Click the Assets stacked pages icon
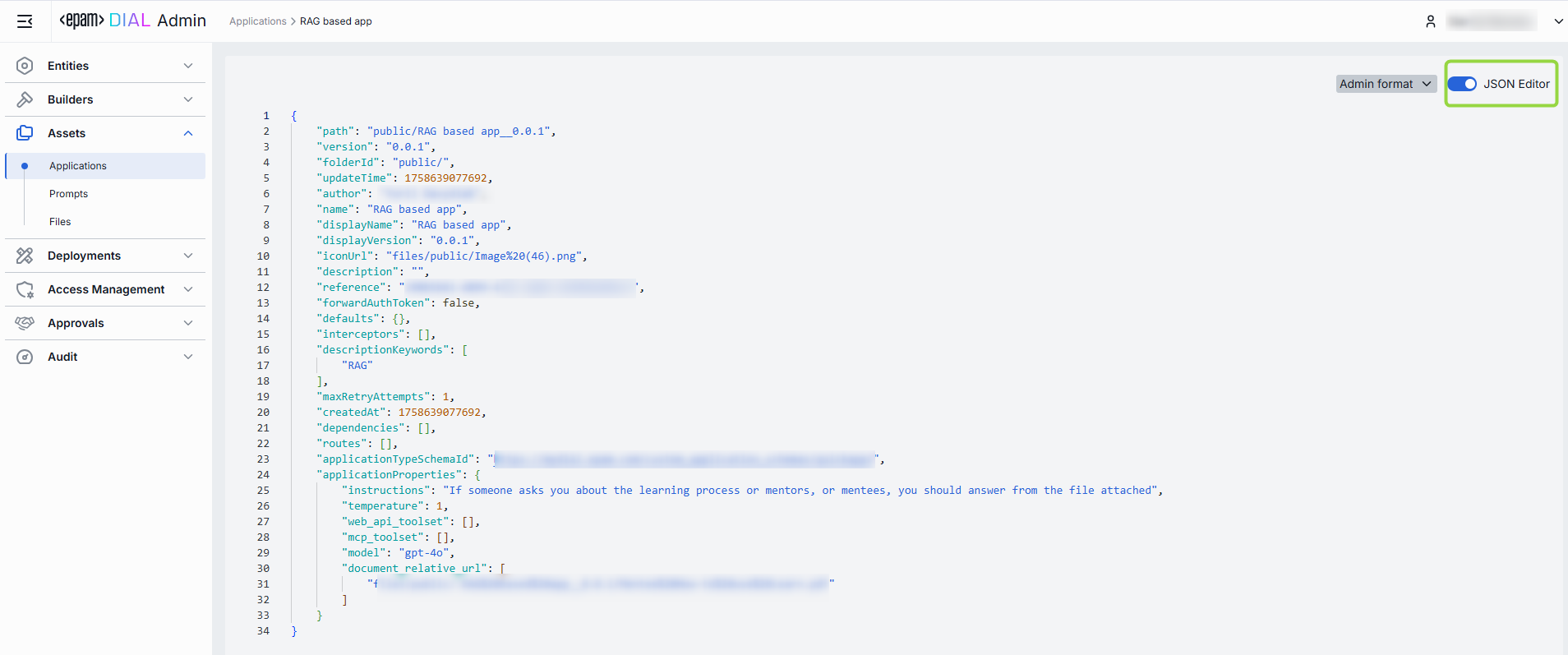This screenshot has width=1568, height=655. pyautogui.click(x=25, y=133)
